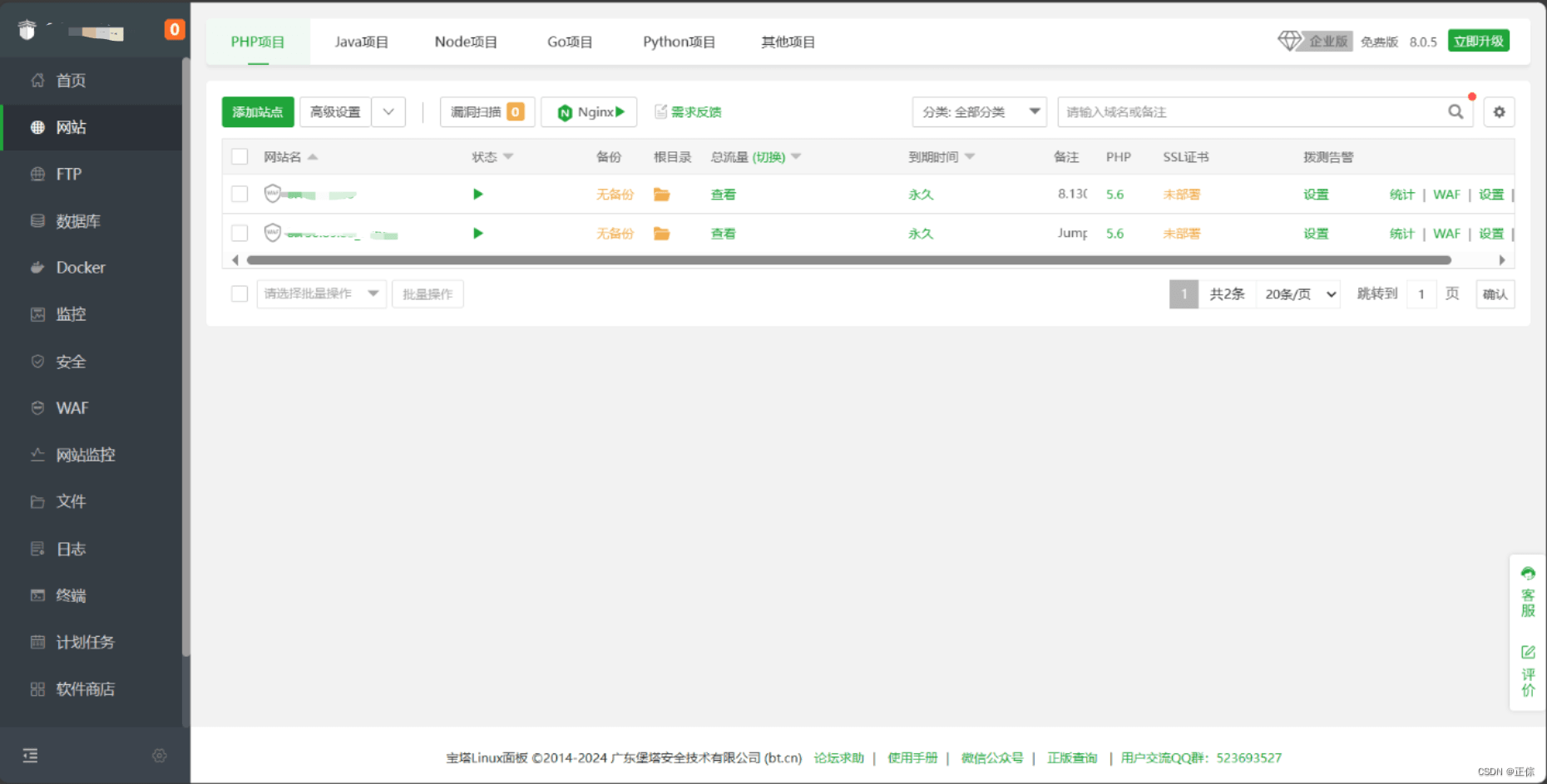Click the Docker sidebar item

click(x=81, y=268)
